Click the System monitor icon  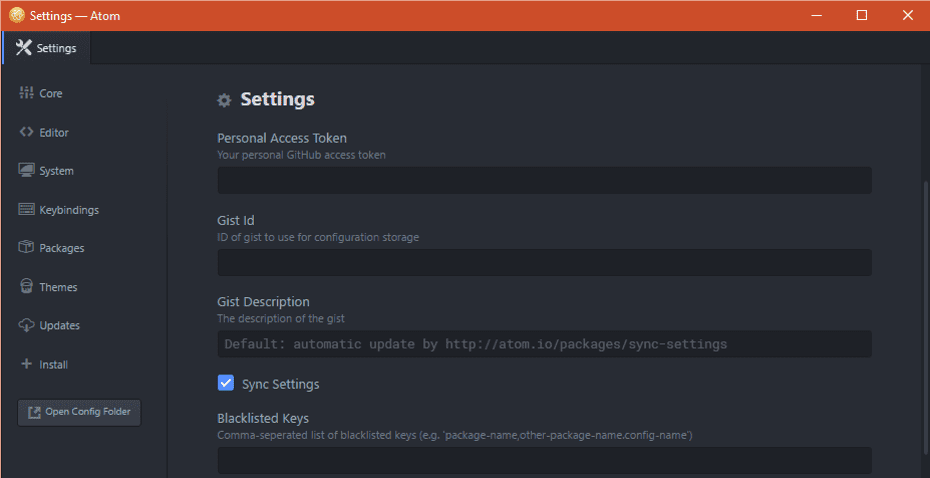pos(26,171)
